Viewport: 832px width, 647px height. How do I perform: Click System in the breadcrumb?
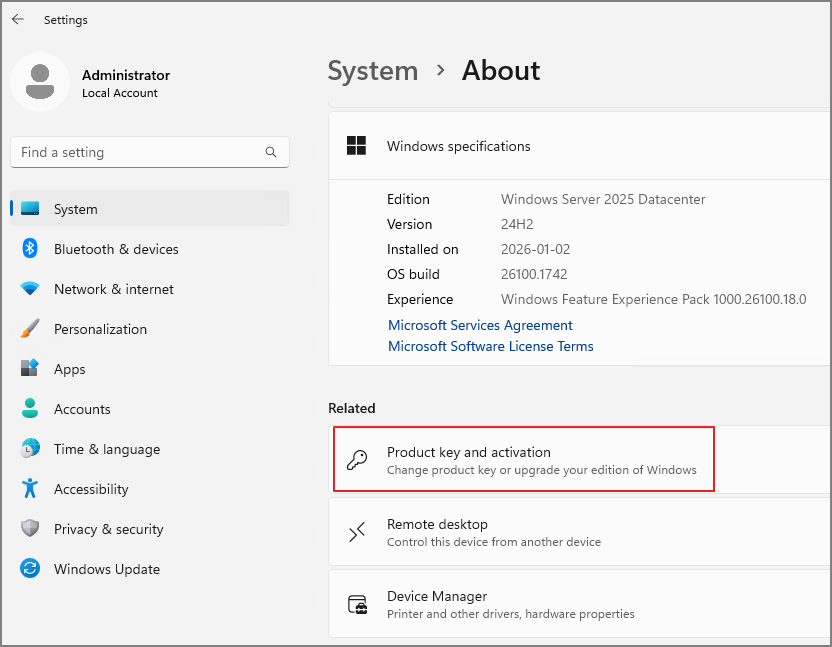pos(373,71)
